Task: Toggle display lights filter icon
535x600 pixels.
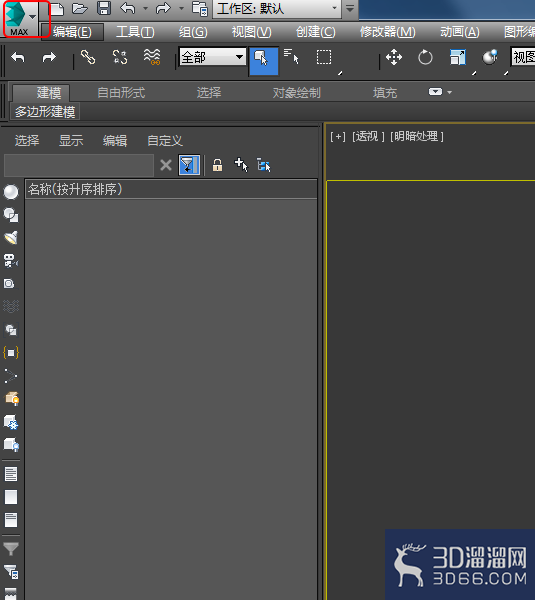Action: point(11,238)
